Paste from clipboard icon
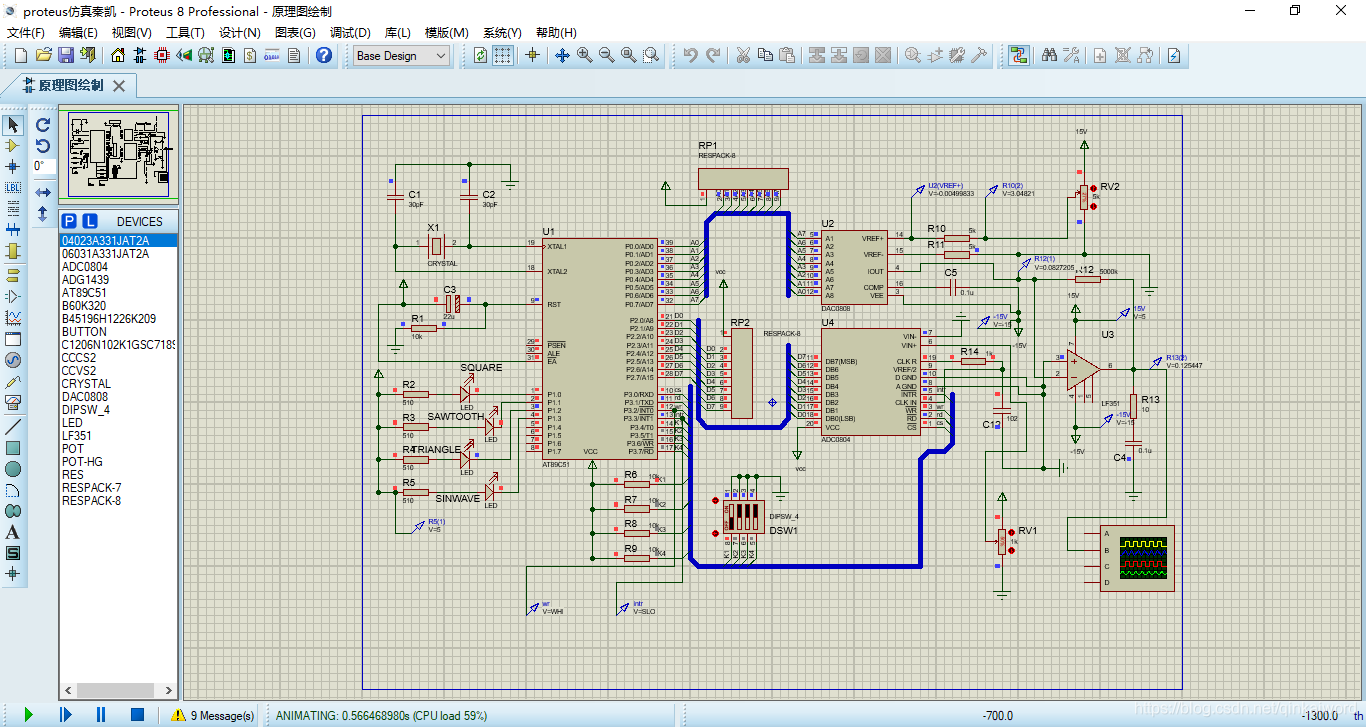The image size is (1366, 727). pos(787,56)
